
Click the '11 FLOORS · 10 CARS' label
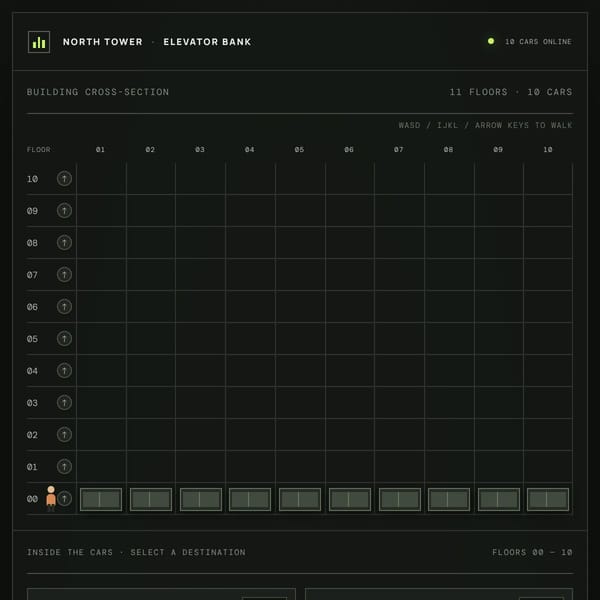tap(511, 92)
